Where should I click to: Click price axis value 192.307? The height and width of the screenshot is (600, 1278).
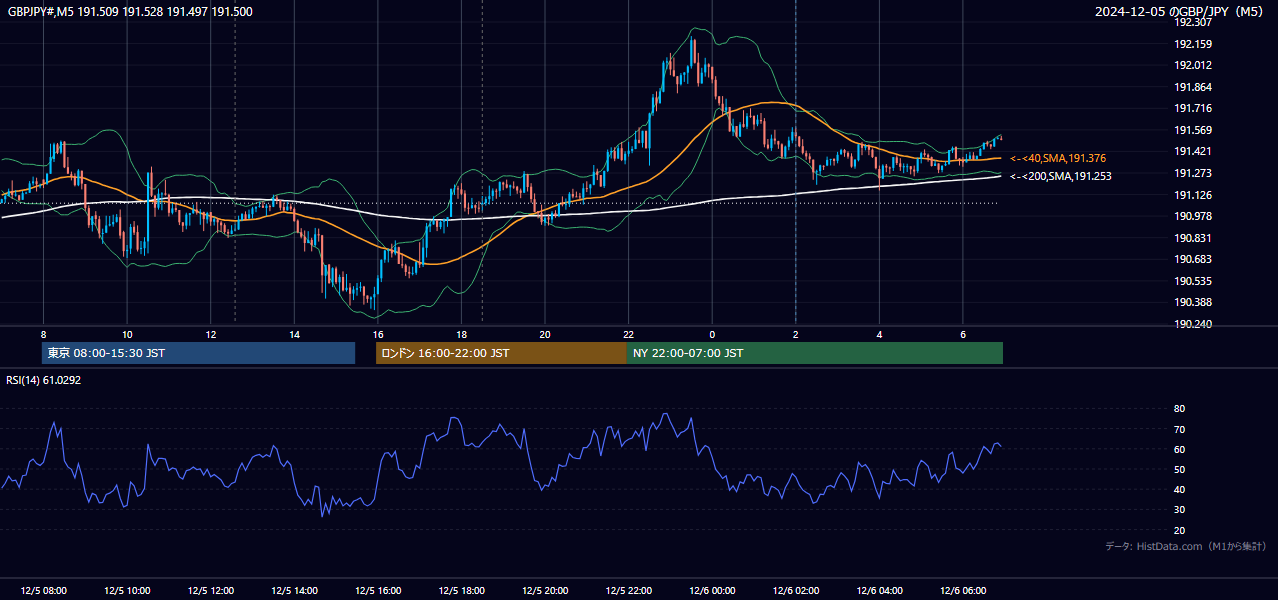click(1193, 22)
